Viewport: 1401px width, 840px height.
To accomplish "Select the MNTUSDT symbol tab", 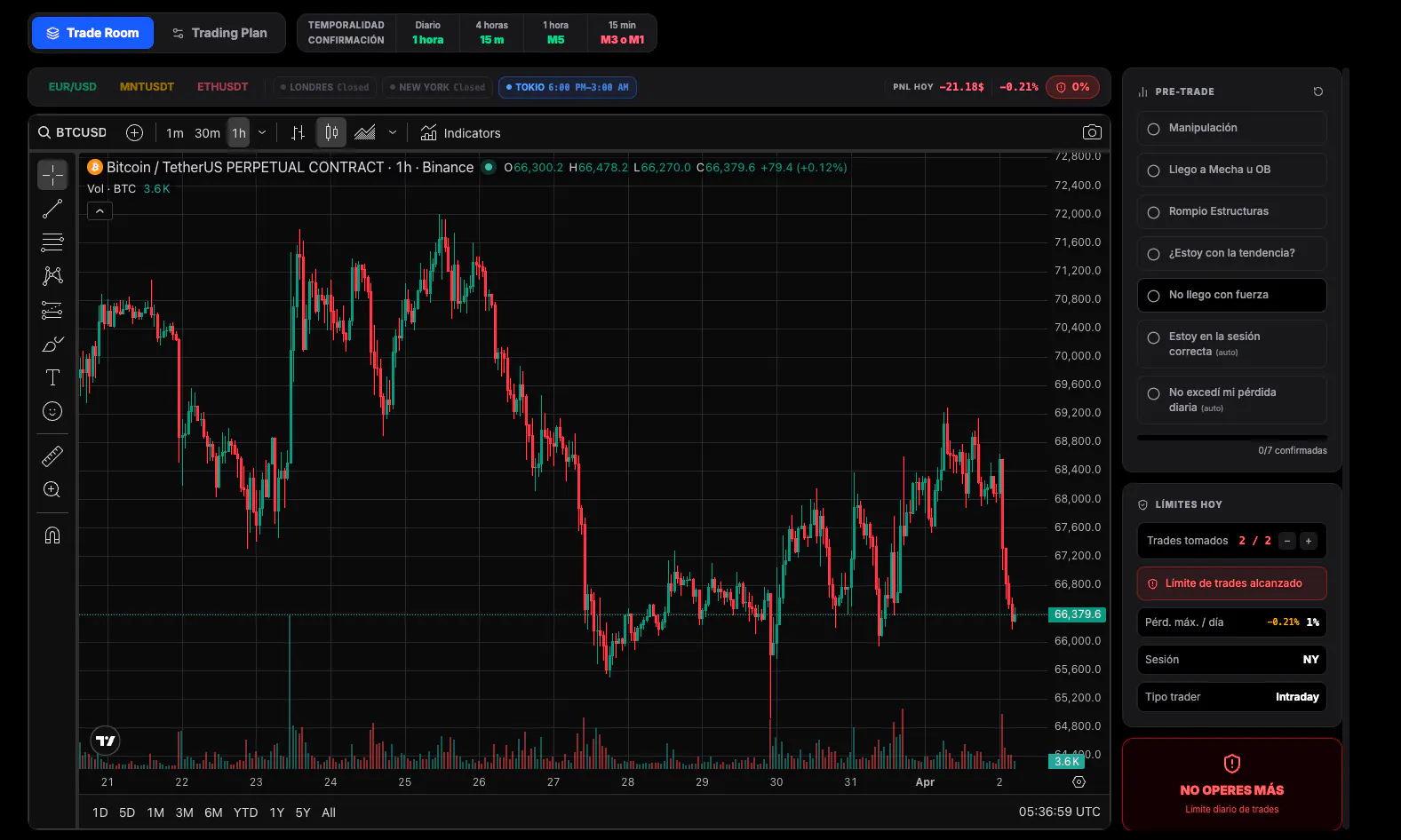I will [x=147, y=87].
